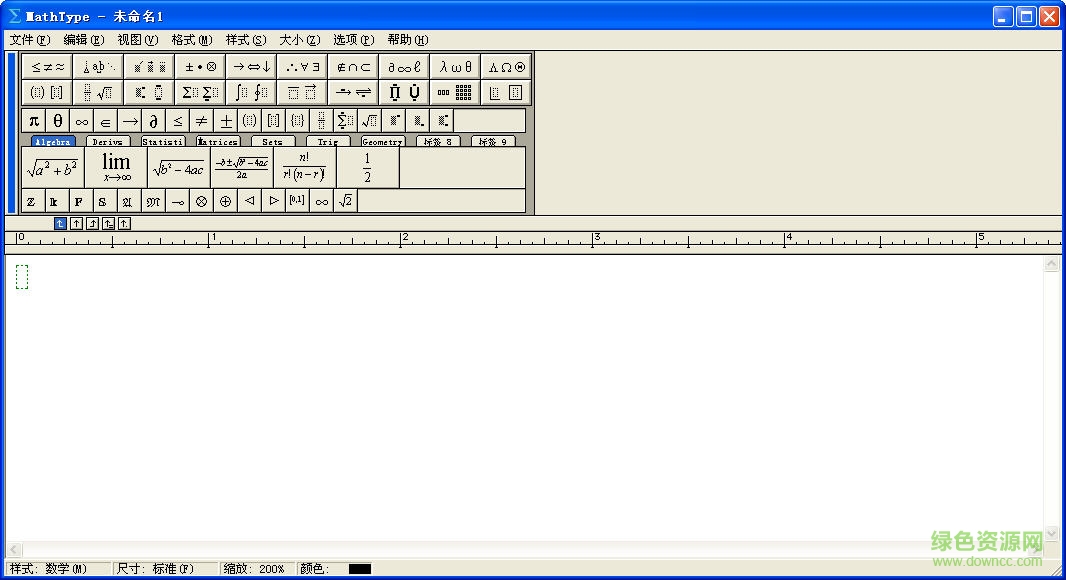The height and width of the screenshot is (580, 1066).
Task: Insert the element-of symbol
Action: (x=105, y=121)
